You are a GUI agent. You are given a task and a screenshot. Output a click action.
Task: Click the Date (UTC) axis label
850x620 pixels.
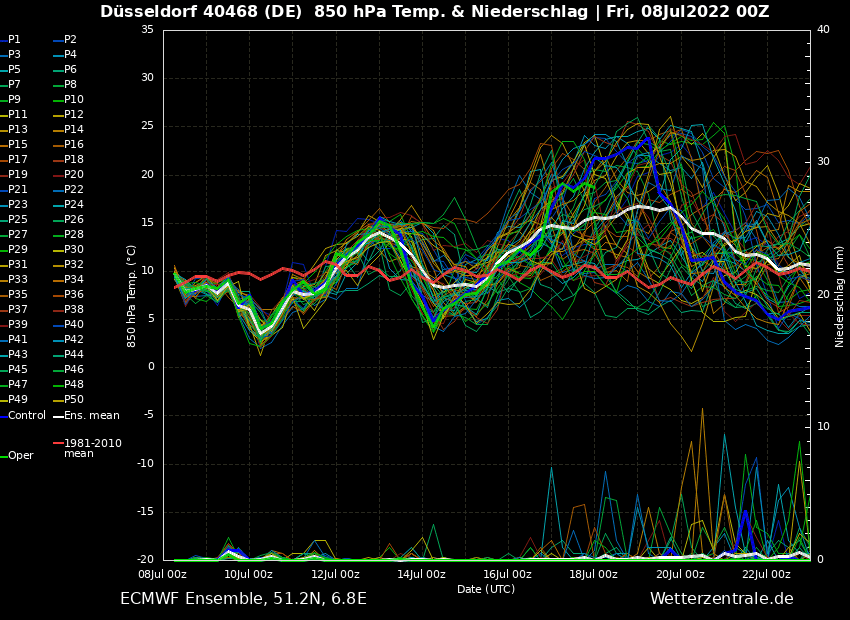pos(486,589)
